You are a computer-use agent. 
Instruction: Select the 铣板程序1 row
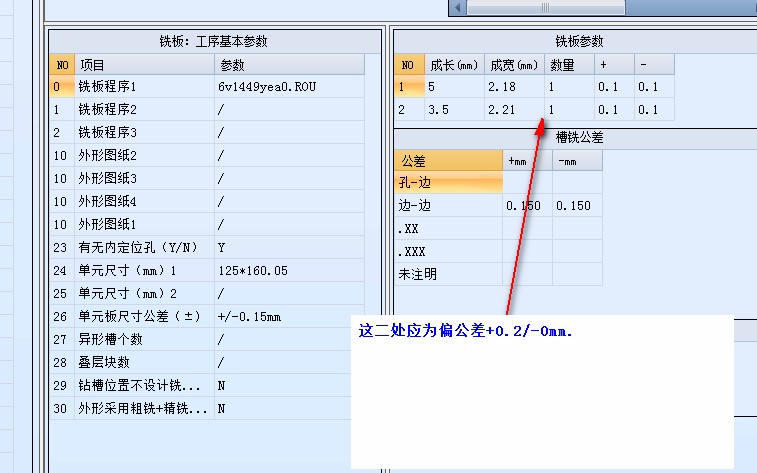click(207, 87)
